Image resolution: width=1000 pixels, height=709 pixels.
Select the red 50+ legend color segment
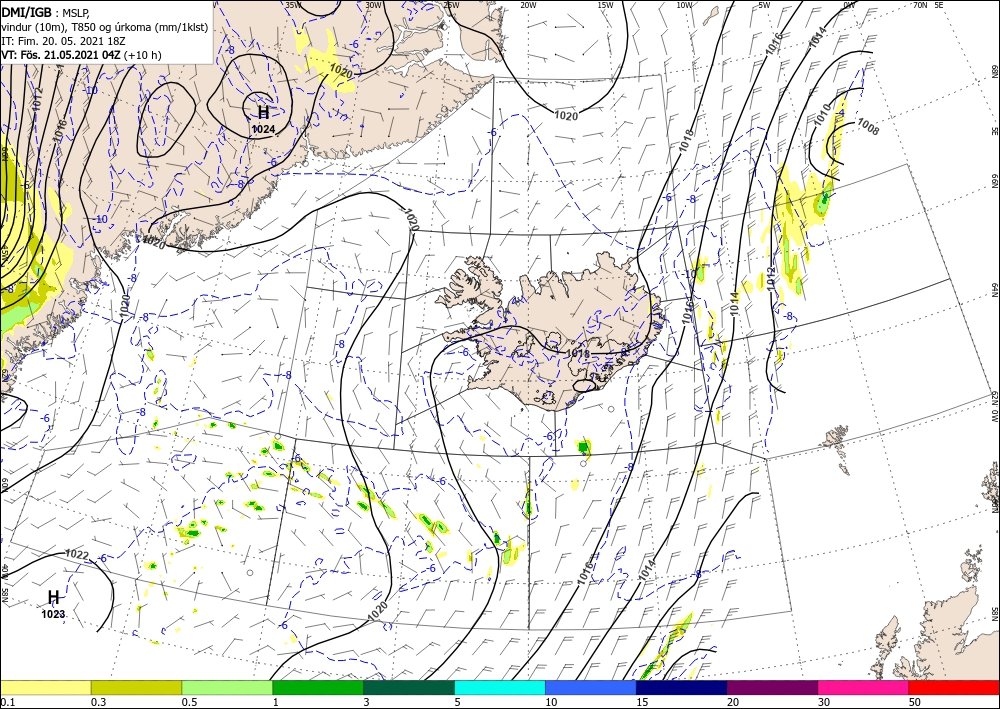954,687
